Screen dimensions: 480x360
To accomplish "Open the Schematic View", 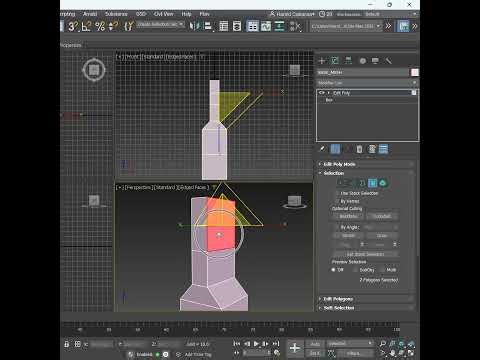I will coord(279,26).
